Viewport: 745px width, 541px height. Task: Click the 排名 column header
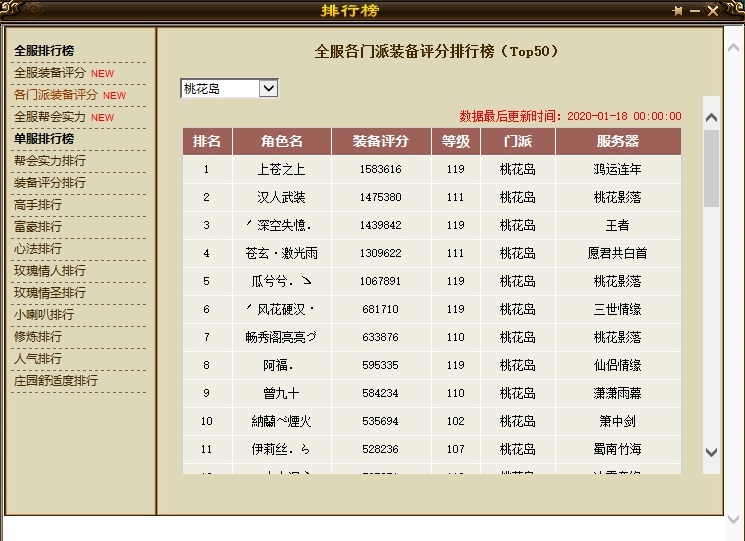pos(207,141)
